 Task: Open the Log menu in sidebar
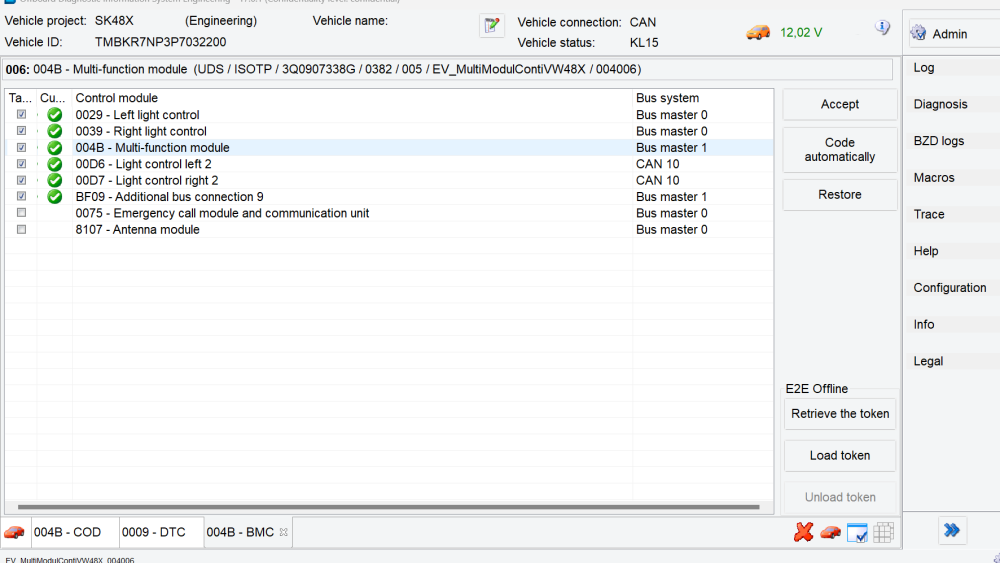pyautogui.click(x=923, y=68)
